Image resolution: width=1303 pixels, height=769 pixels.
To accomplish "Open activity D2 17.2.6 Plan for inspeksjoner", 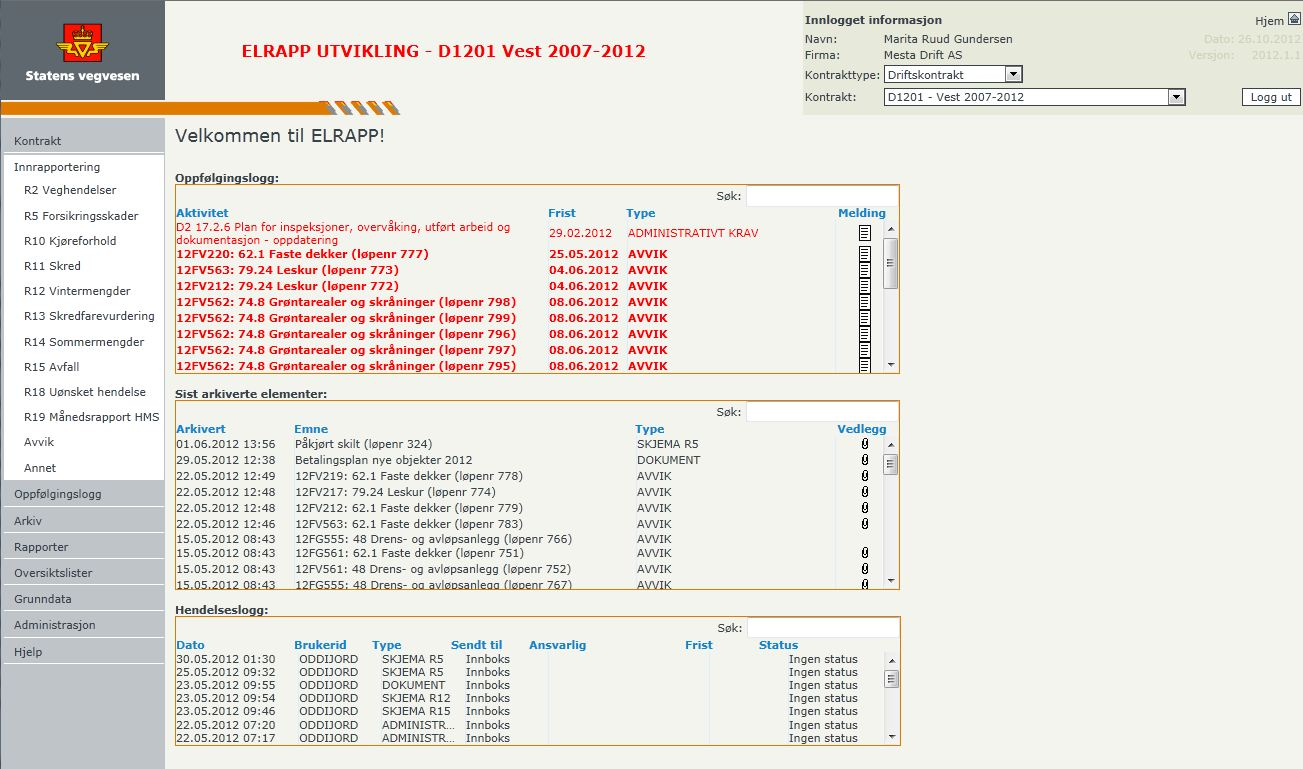I will click(x=343, y=234).
